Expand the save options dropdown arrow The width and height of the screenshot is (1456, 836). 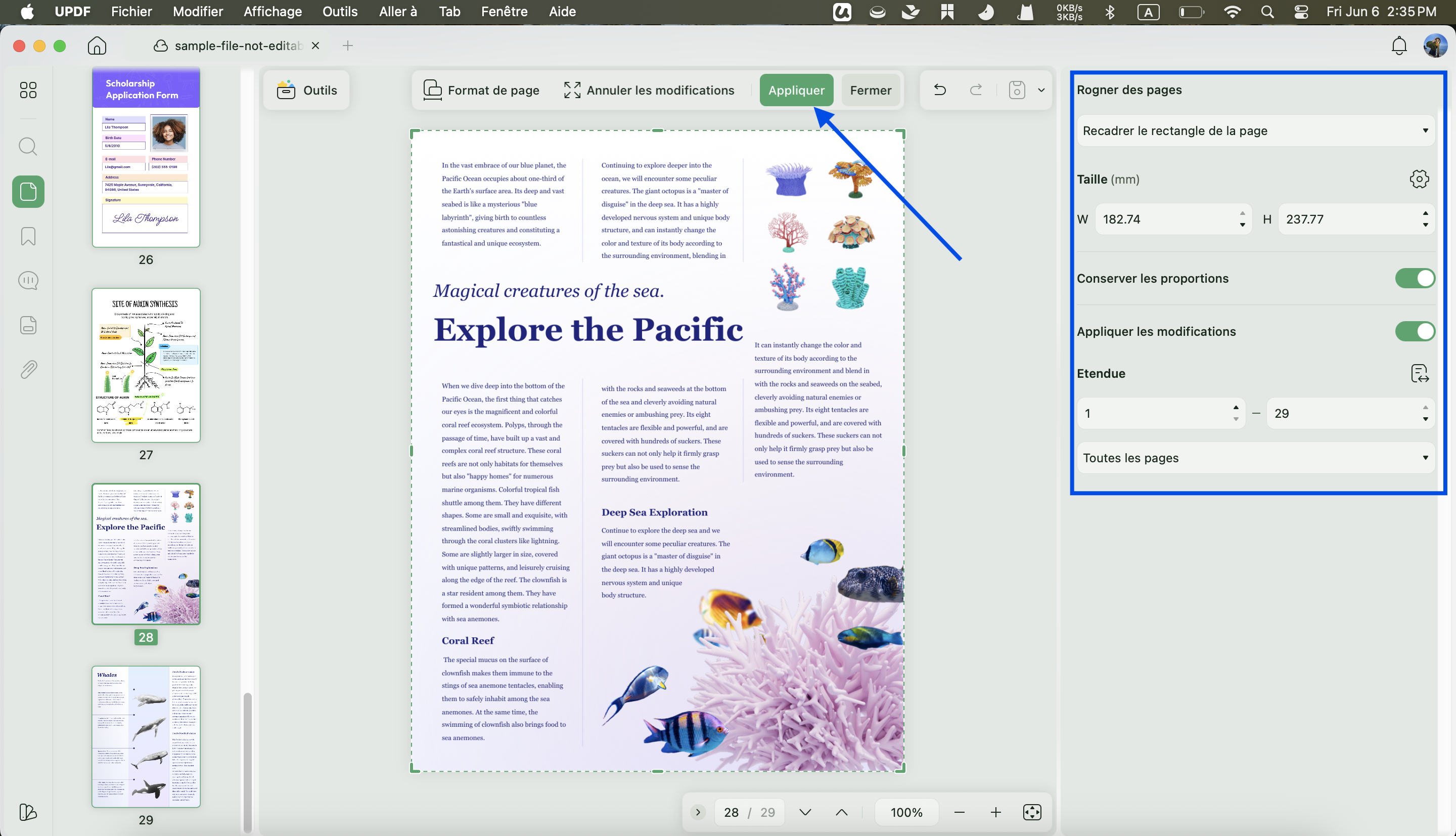click(x=1041, y=90)
